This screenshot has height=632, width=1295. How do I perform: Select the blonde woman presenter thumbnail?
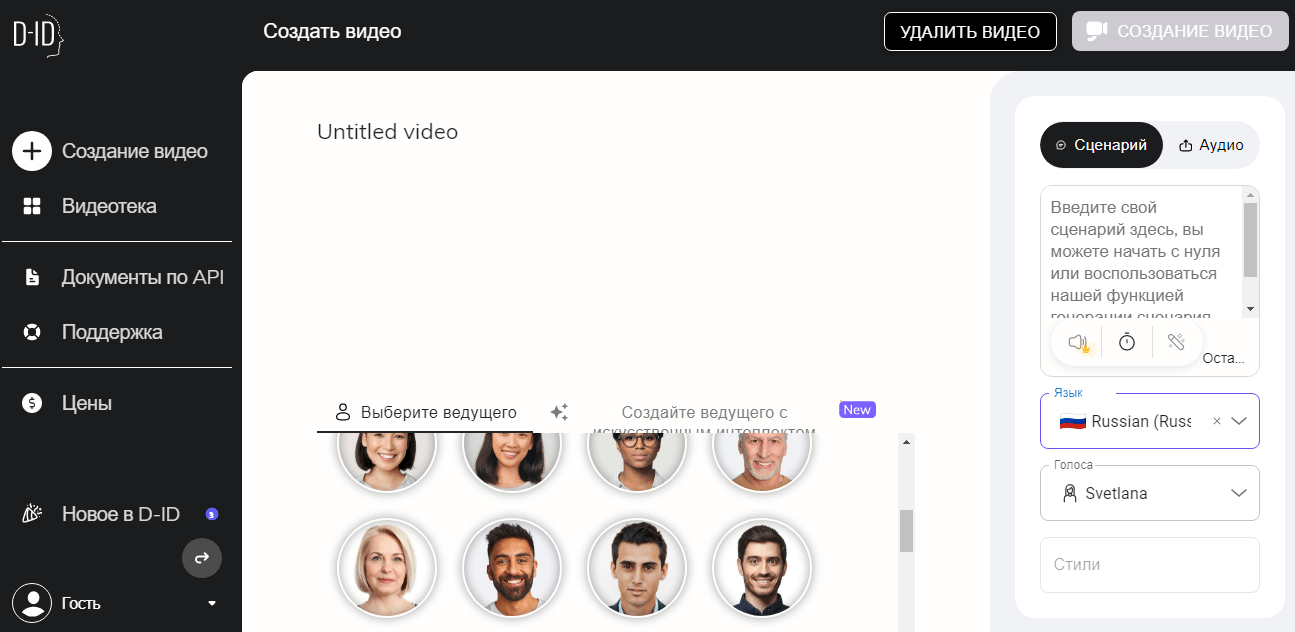tap(387, 567)
